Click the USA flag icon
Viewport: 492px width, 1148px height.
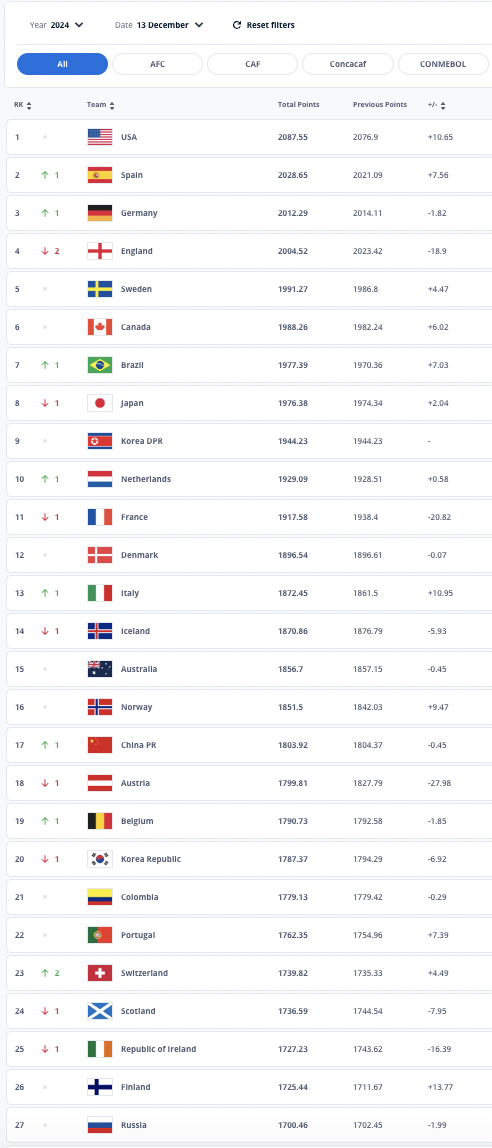pos(100,137)
